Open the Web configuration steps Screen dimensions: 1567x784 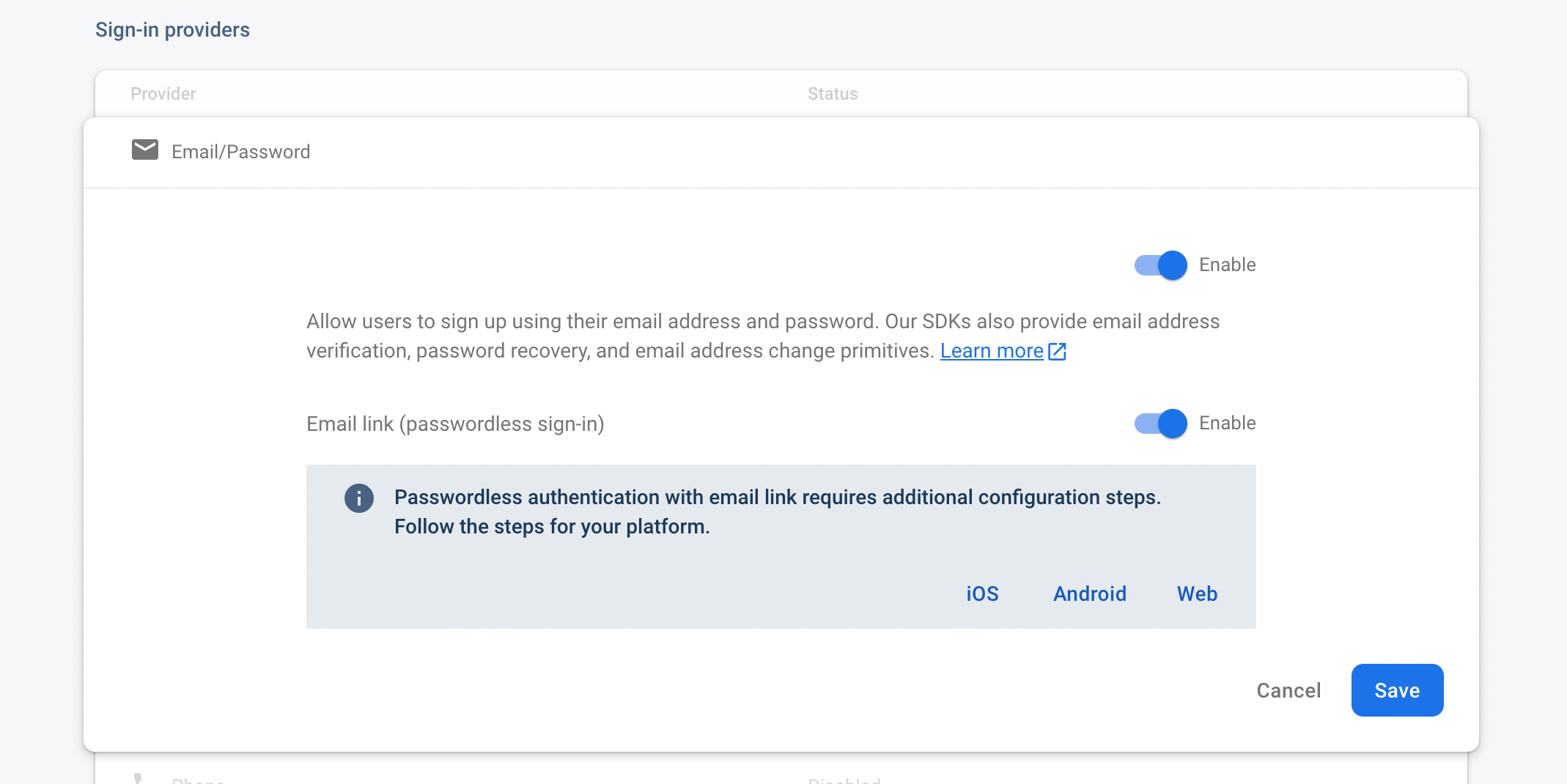click(x=1197, y=593)
